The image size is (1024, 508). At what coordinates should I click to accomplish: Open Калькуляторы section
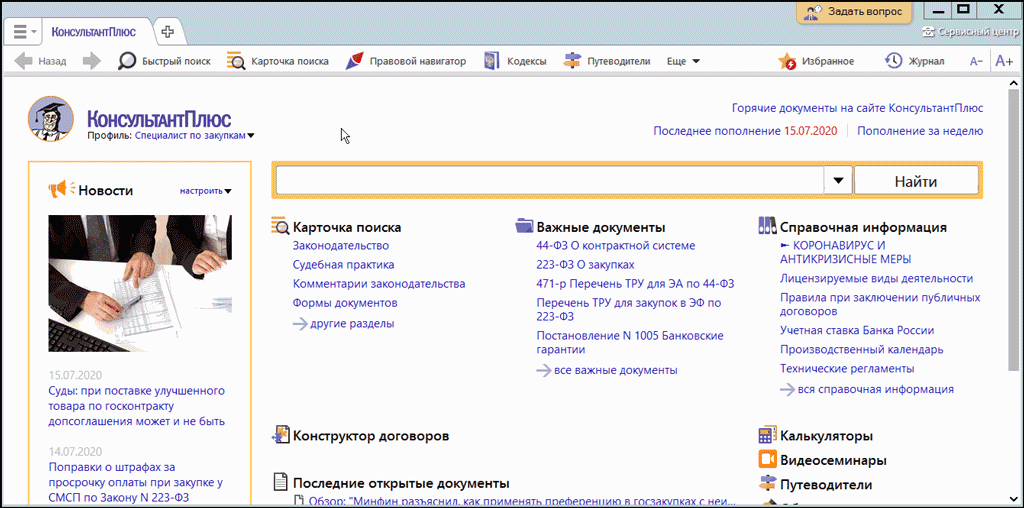pyautogui.click(x=827, y=436)
